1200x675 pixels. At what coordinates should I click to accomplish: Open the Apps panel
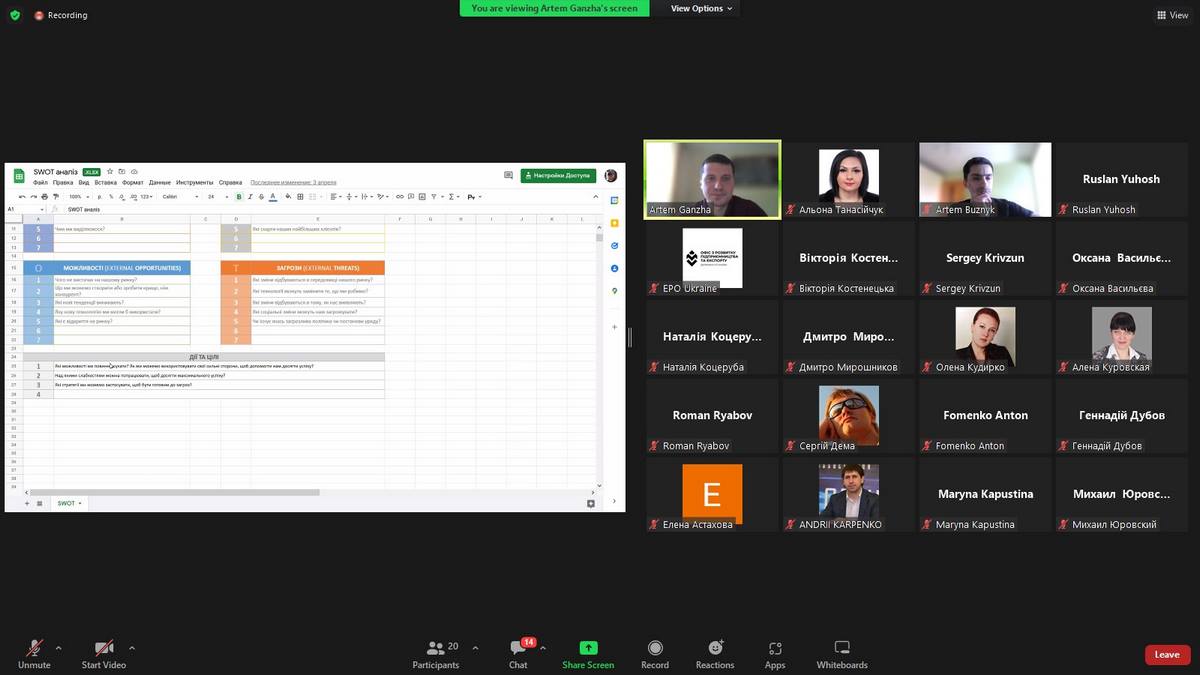point(775,648)
